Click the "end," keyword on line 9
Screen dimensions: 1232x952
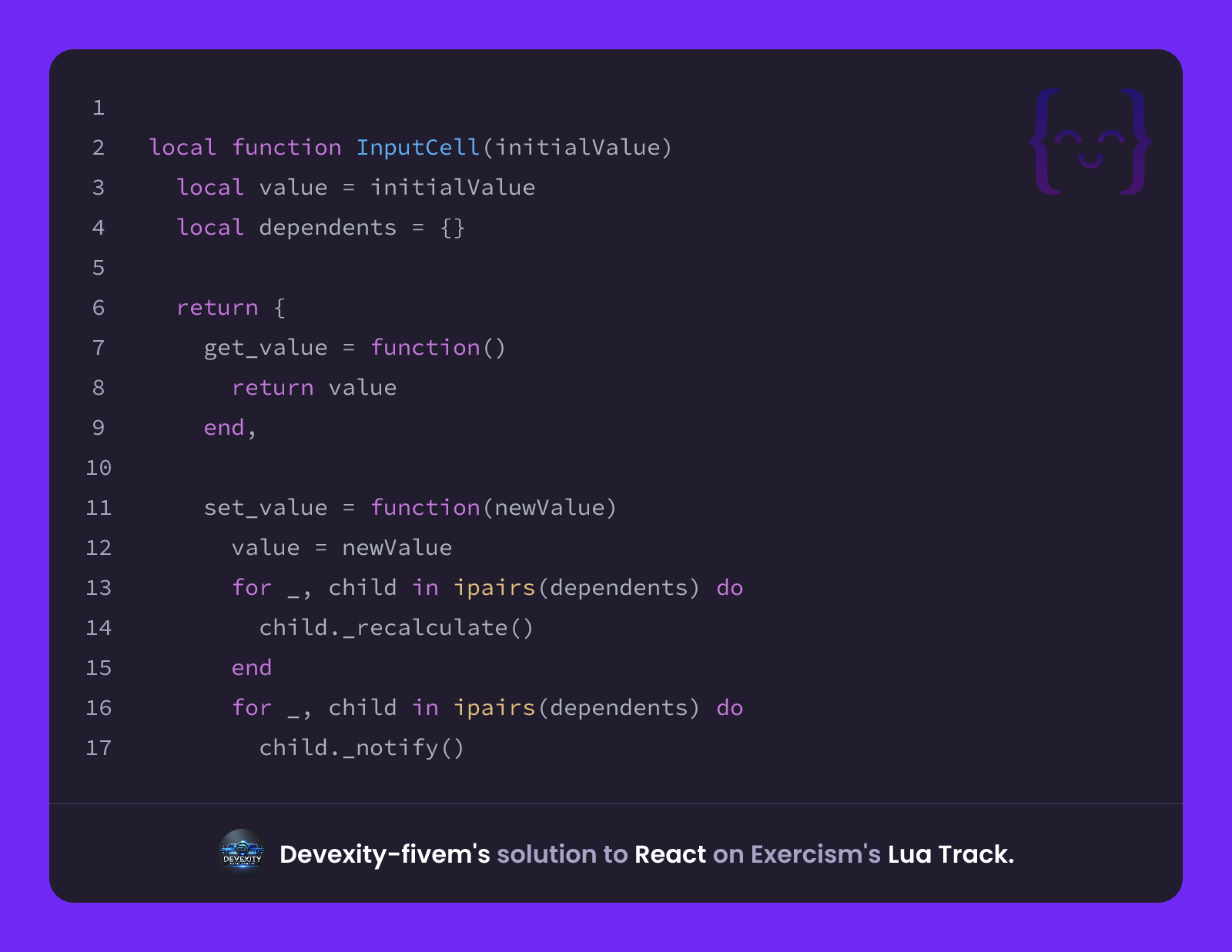[x=230, y=428]
